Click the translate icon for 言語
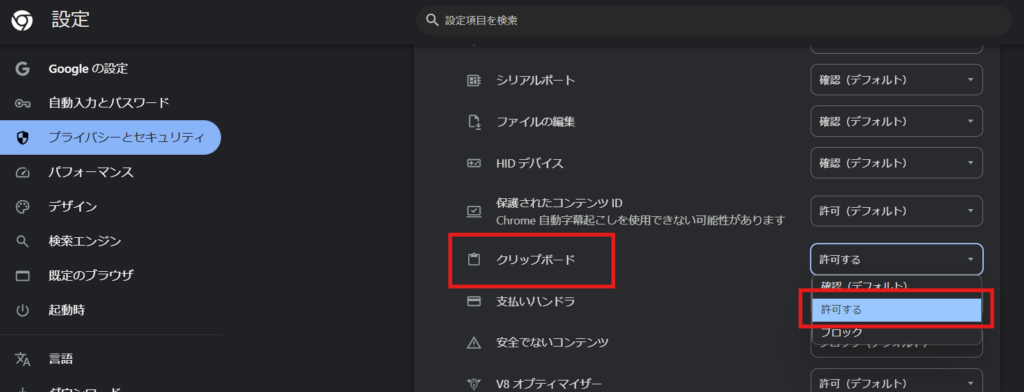The width and height of the screenshot is (1024, 392). tap(23, 359)
